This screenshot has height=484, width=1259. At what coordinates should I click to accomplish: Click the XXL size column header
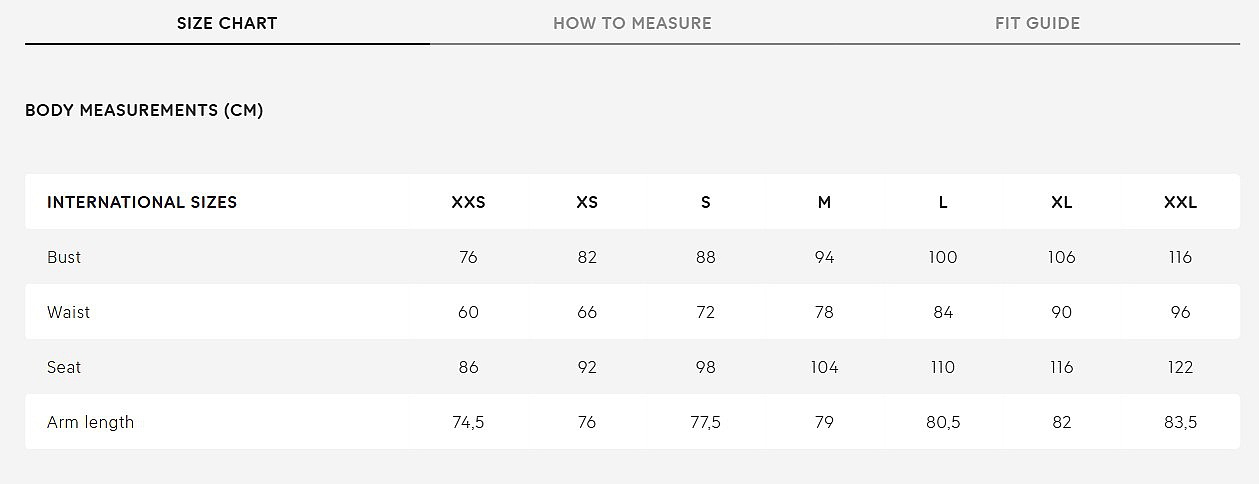click(1180, 202)
